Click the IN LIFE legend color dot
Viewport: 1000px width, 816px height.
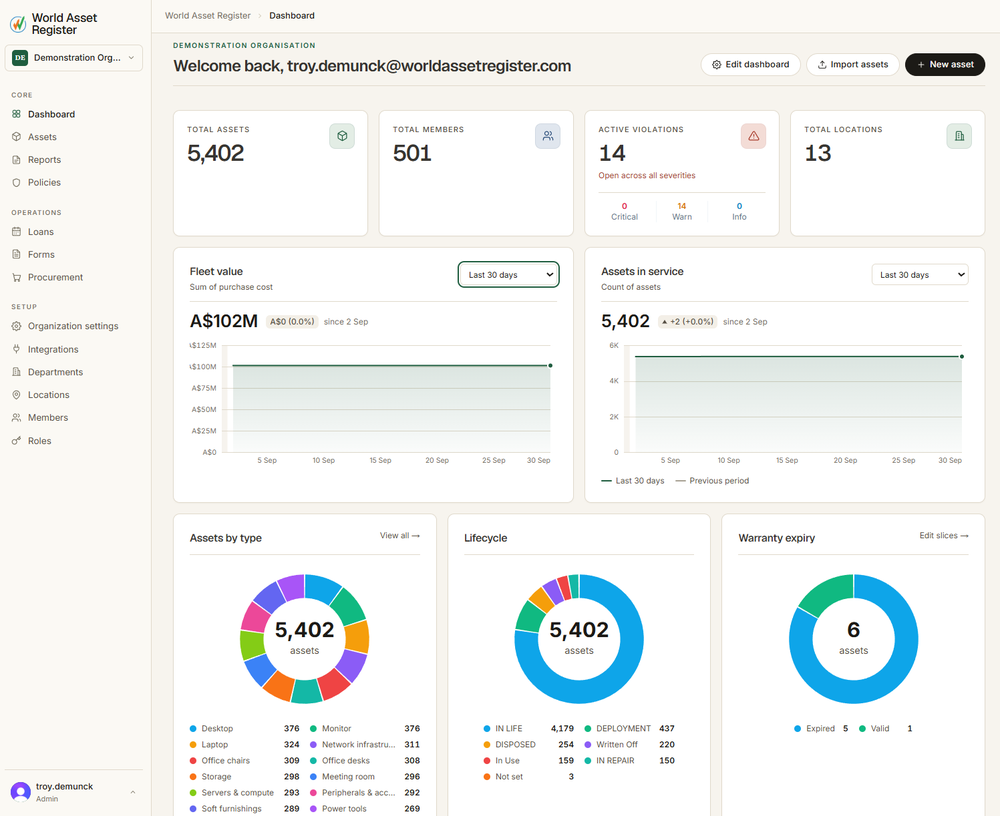487,729
